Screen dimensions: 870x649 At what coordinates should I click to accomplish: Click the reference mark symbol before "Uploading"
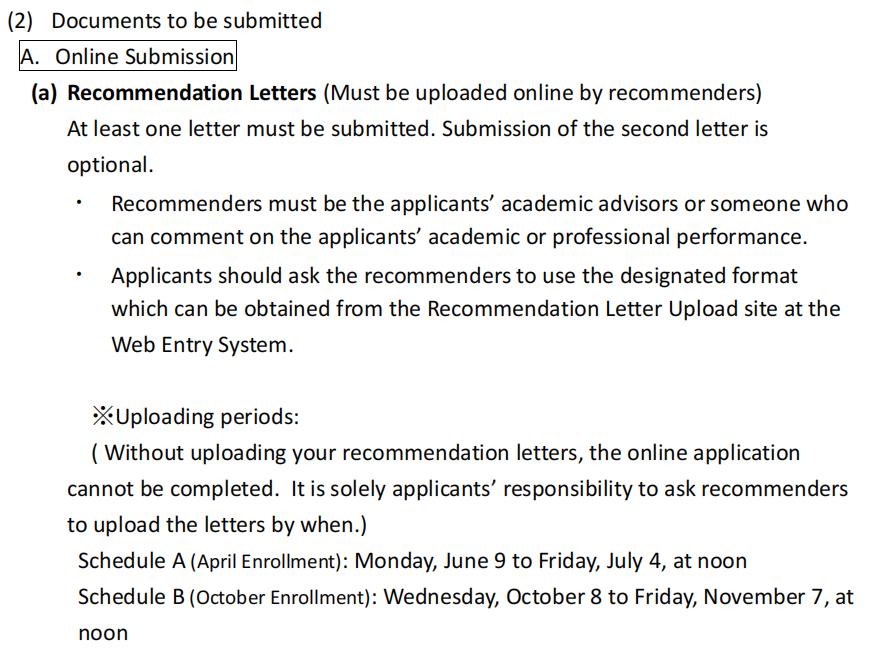point(102,416)
